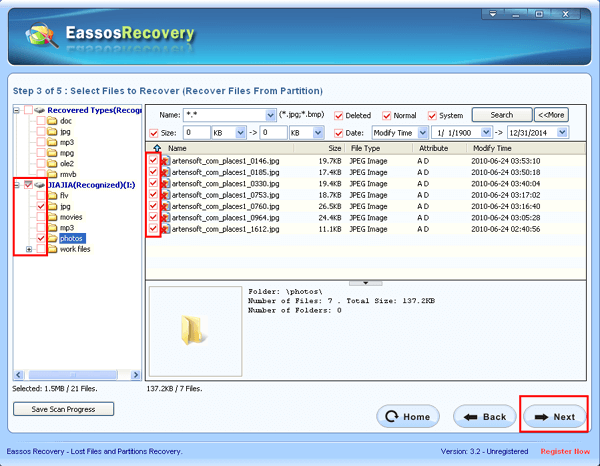Click deleted-file icon for places1_0760.jpg
Image resolution: width=600 pixels, height=466 pixels.
click(165, 206)
